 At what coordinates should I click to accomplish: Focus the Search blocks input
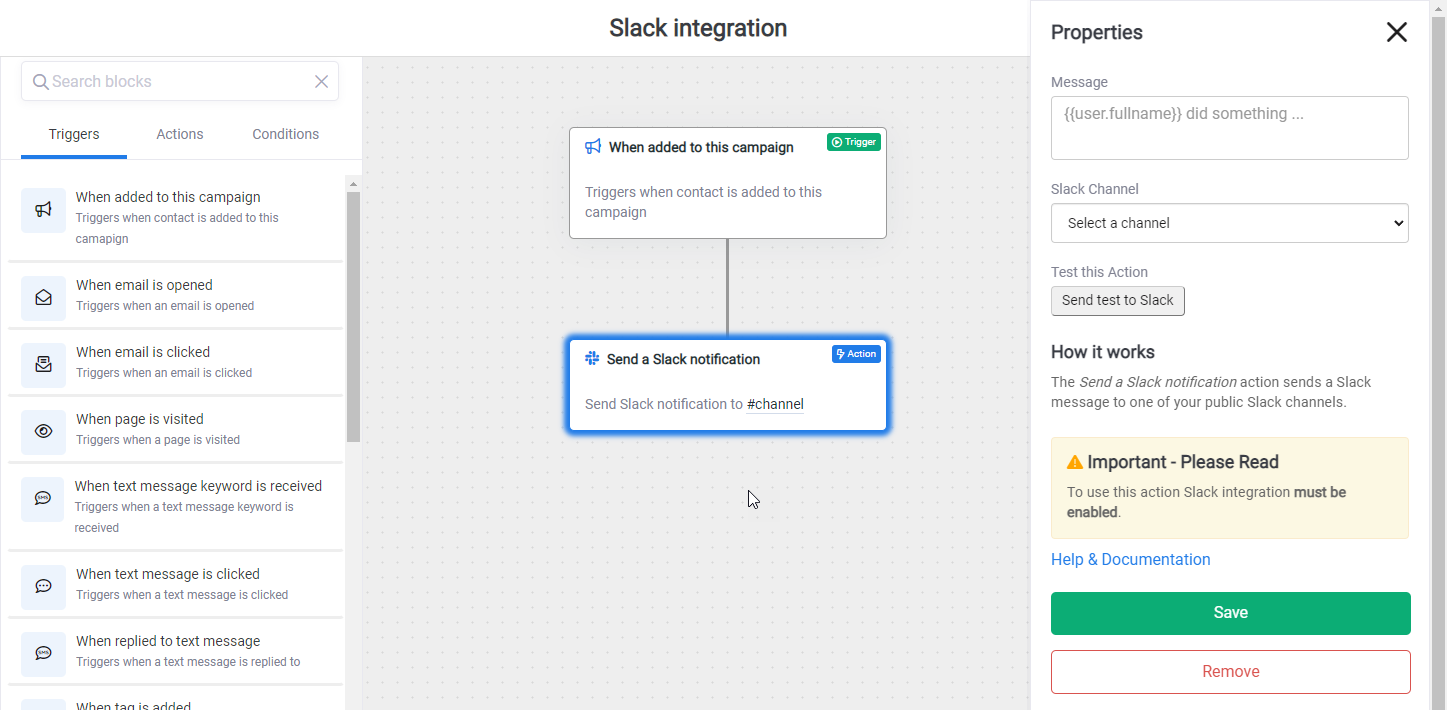(180, 82)
